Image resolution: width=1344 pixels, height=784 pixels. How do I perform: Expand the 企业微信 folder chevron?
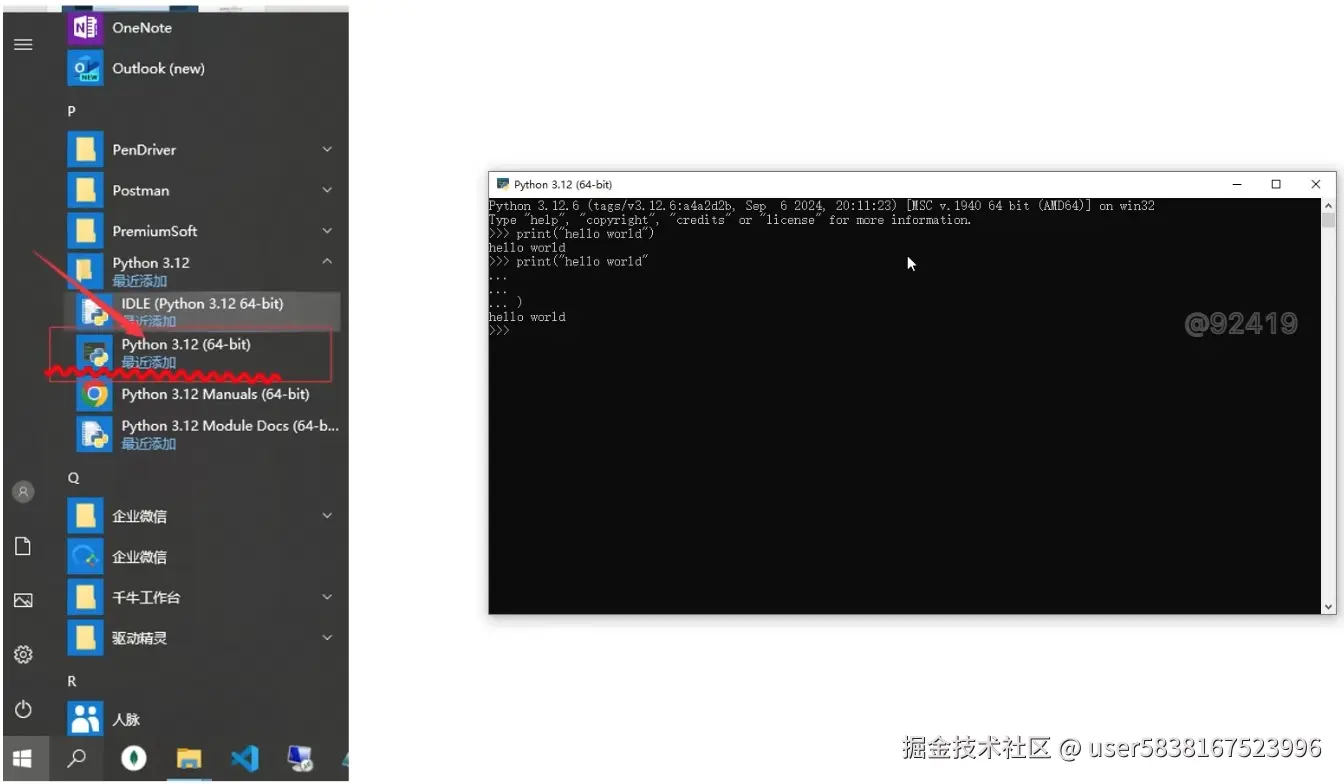(x=327, y=516)
